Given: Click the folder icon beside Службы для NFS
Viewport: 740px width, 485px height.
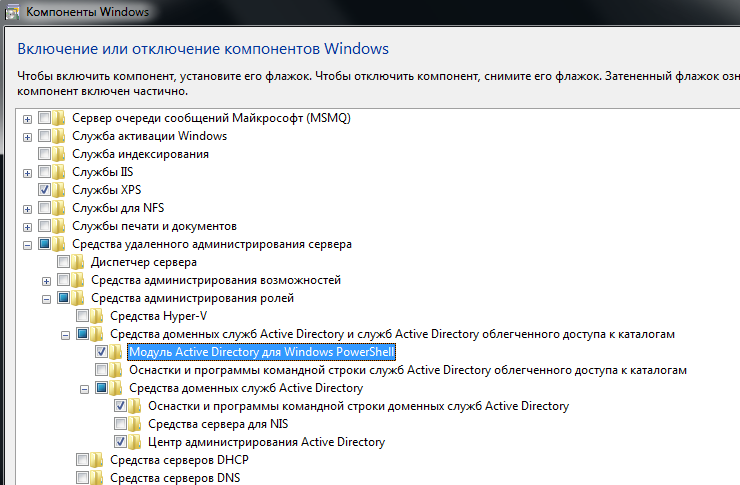Looking at the screenshot, I should pos(60,208).
